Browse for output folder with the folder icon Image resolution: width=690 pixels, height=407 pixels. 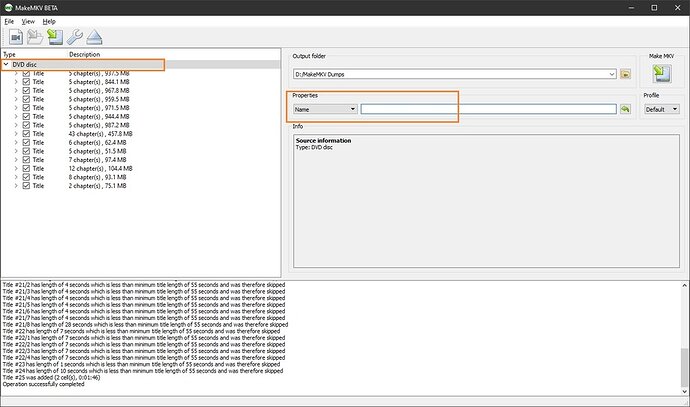coord(625,74)
